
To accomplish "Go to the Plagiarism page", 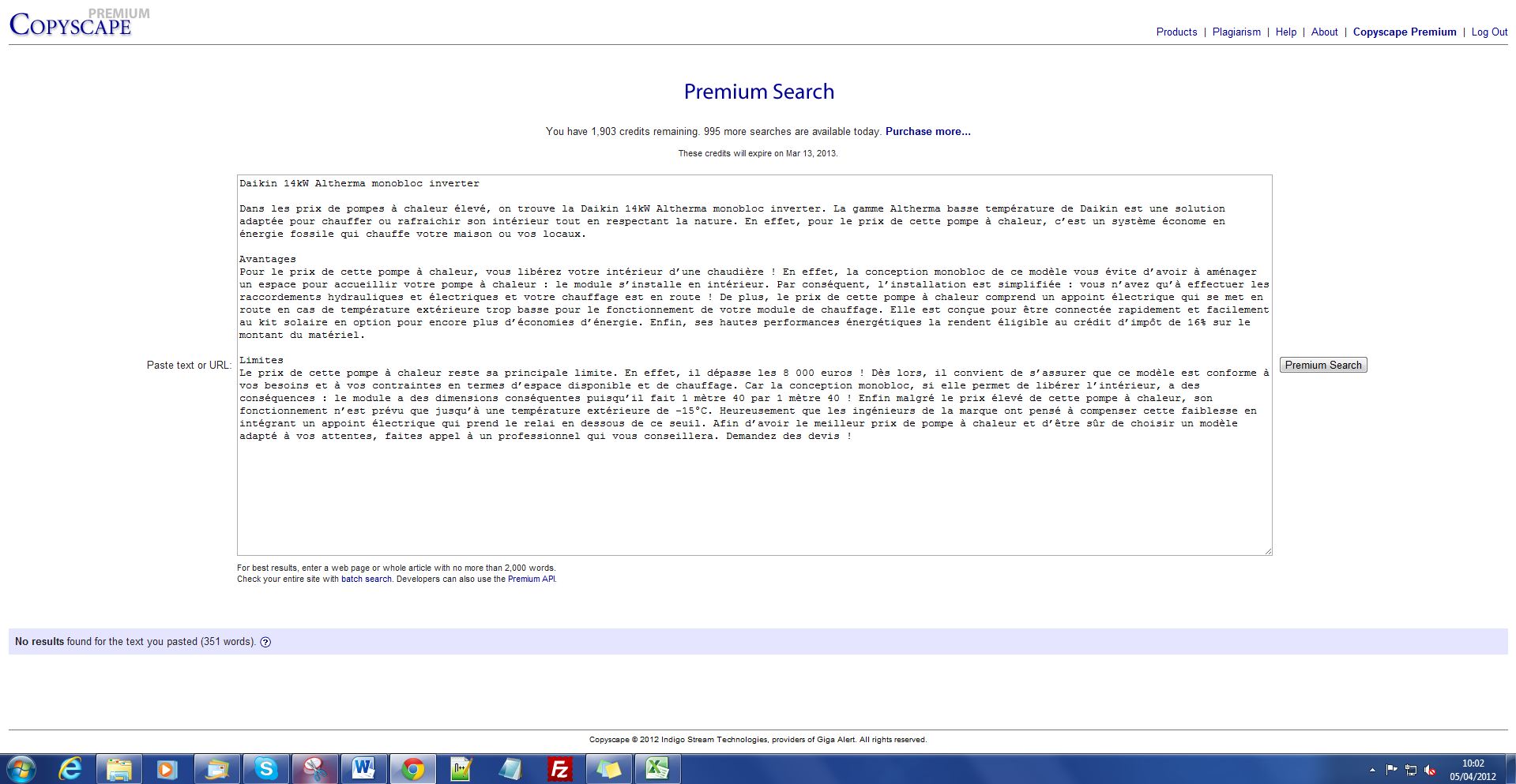I will pyautogui.click(x=1236, y=32).
